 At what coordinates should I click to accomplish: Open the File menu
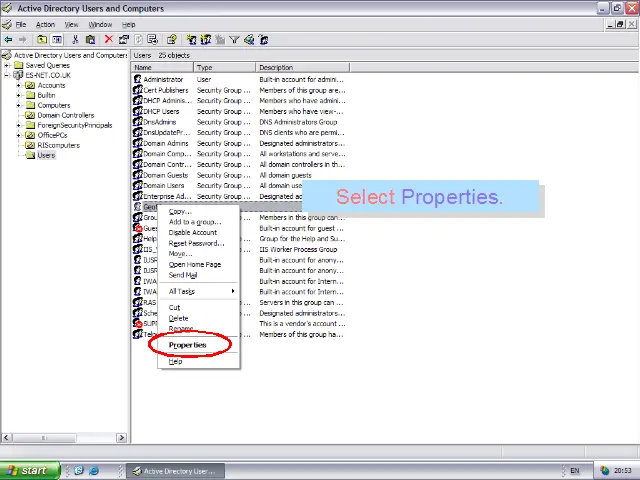click(20, 24)
